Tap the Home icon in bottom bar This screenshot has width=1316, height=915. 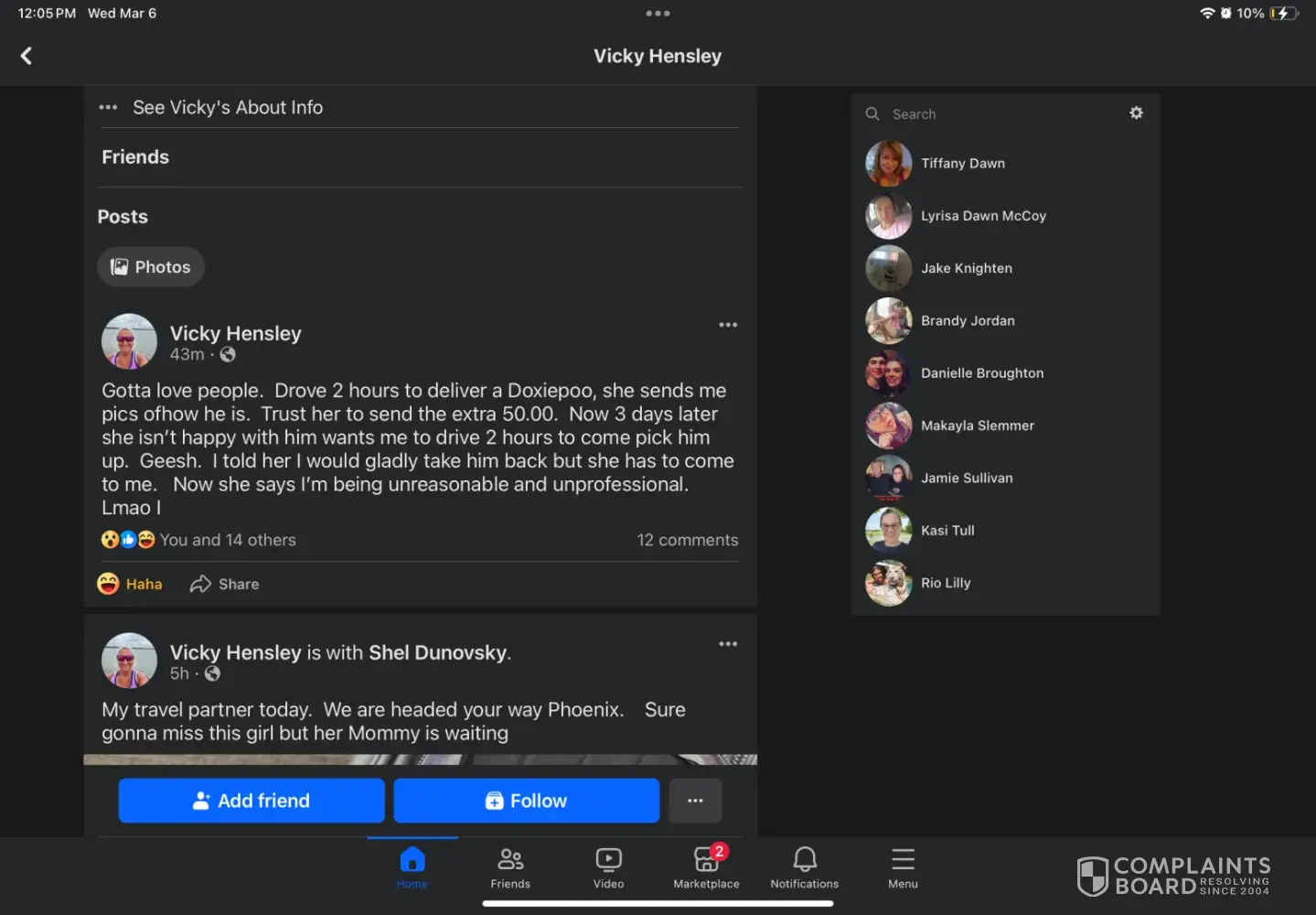point(412,867)
